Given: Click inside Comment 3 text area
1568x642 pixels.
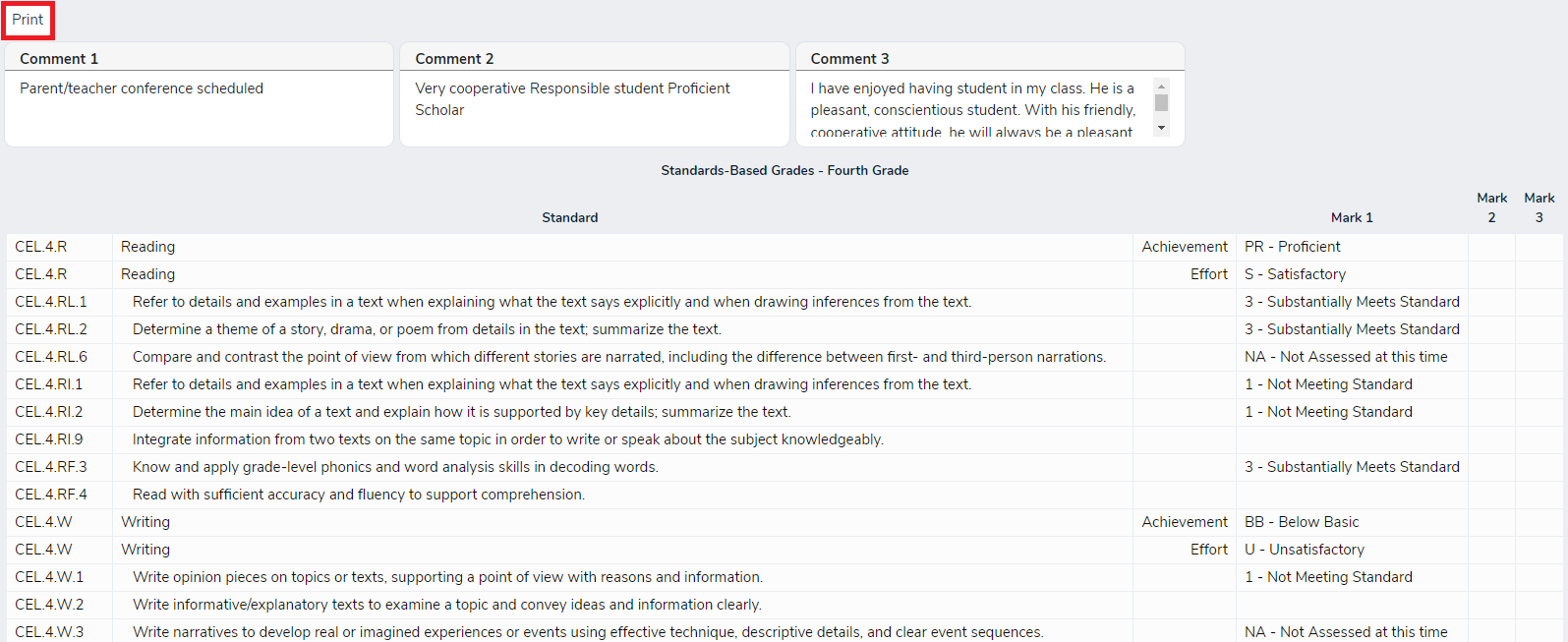Looking at the screenshot, I should (x=971, y=109).
